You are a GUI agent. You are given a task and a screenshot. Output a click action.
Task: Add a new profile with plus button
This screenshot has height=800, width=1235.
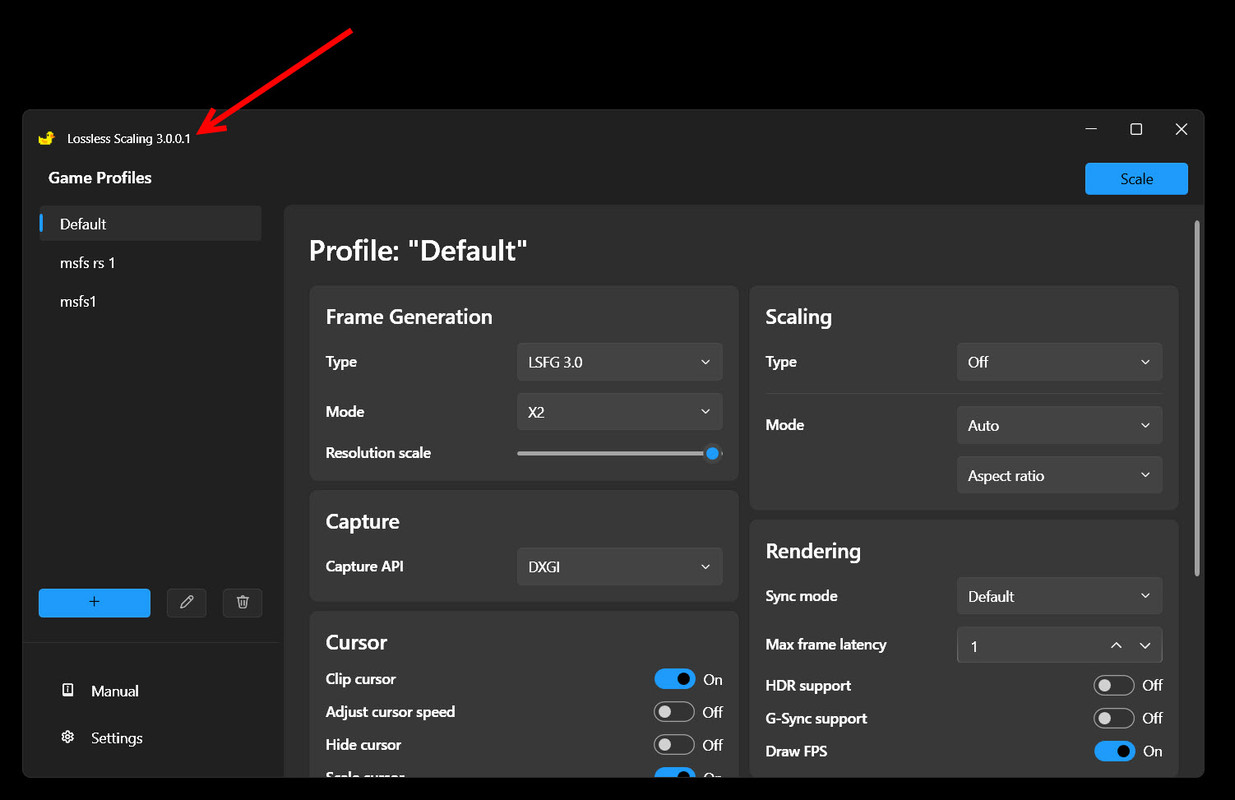[x=95, y=602]
